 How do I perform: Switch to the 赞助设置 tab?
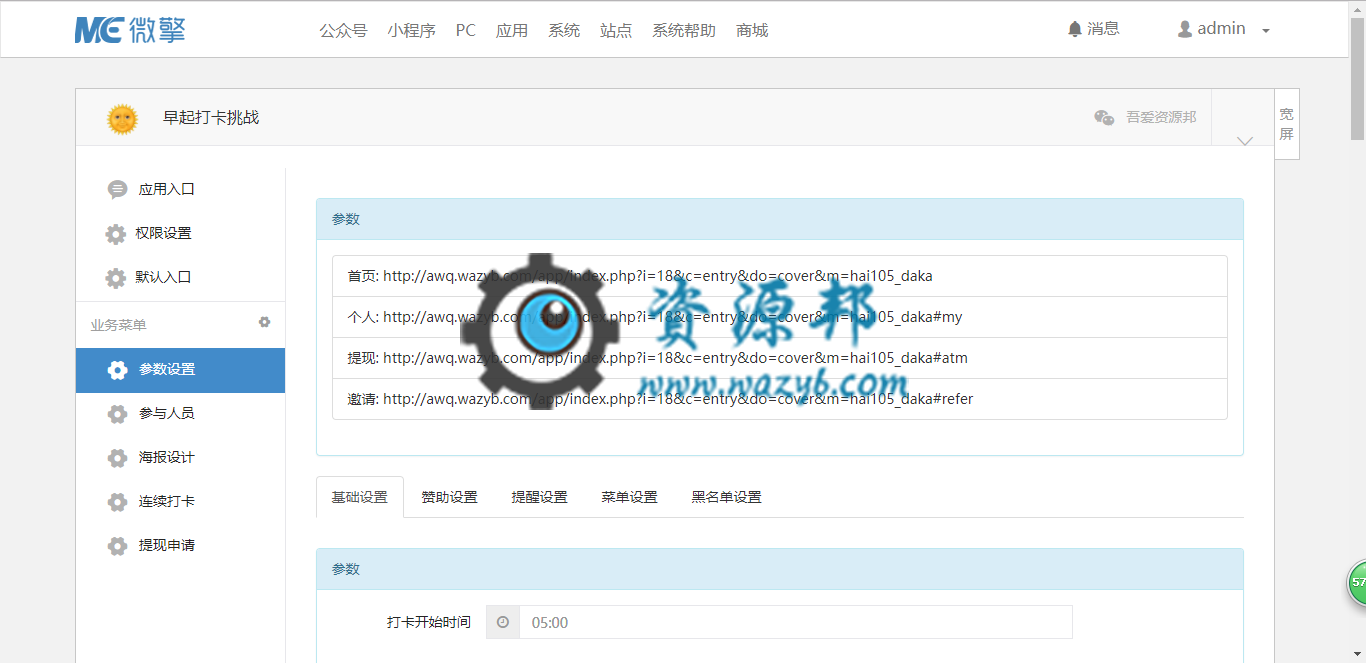pos(449,497)
